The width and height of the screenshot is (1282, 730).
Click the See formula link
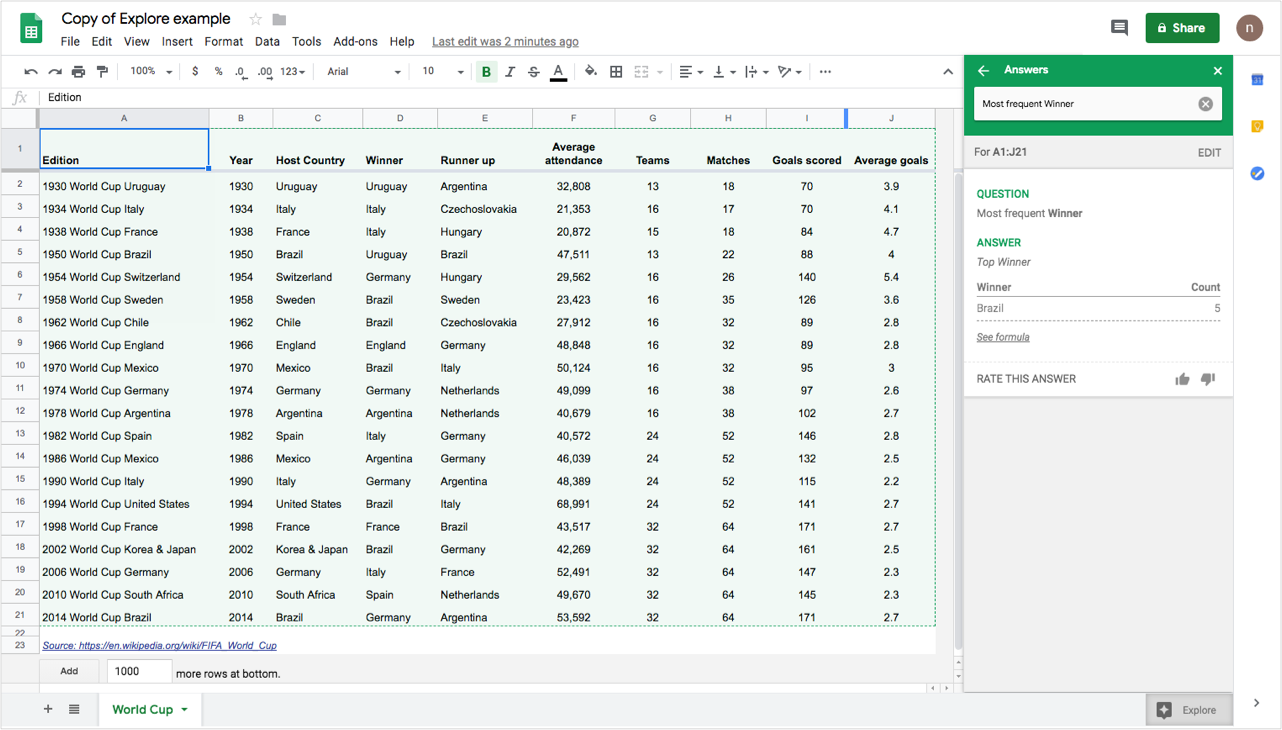click(1003, 337)
